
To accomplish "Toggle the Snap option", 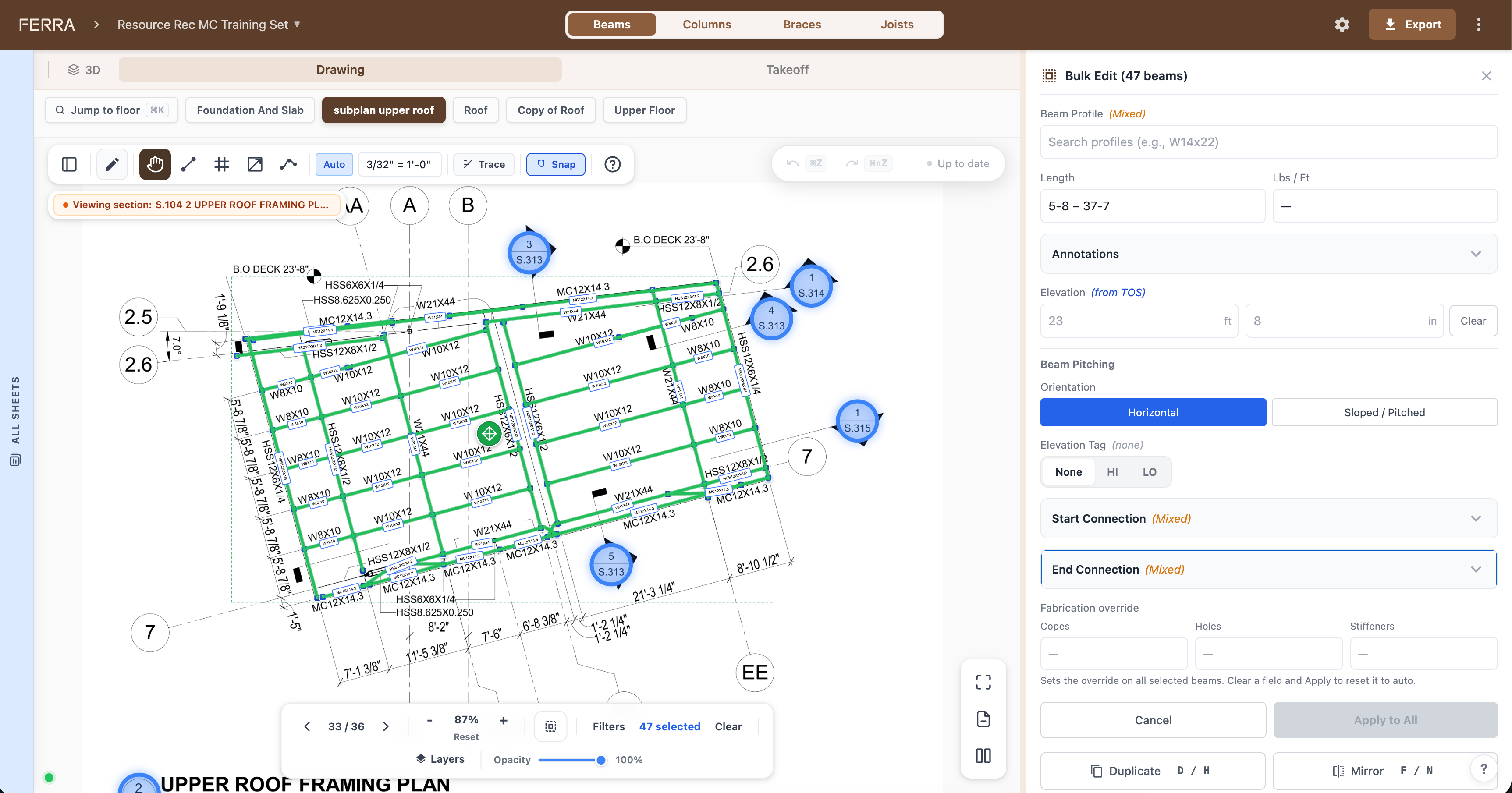I will (x=556, y=164).
